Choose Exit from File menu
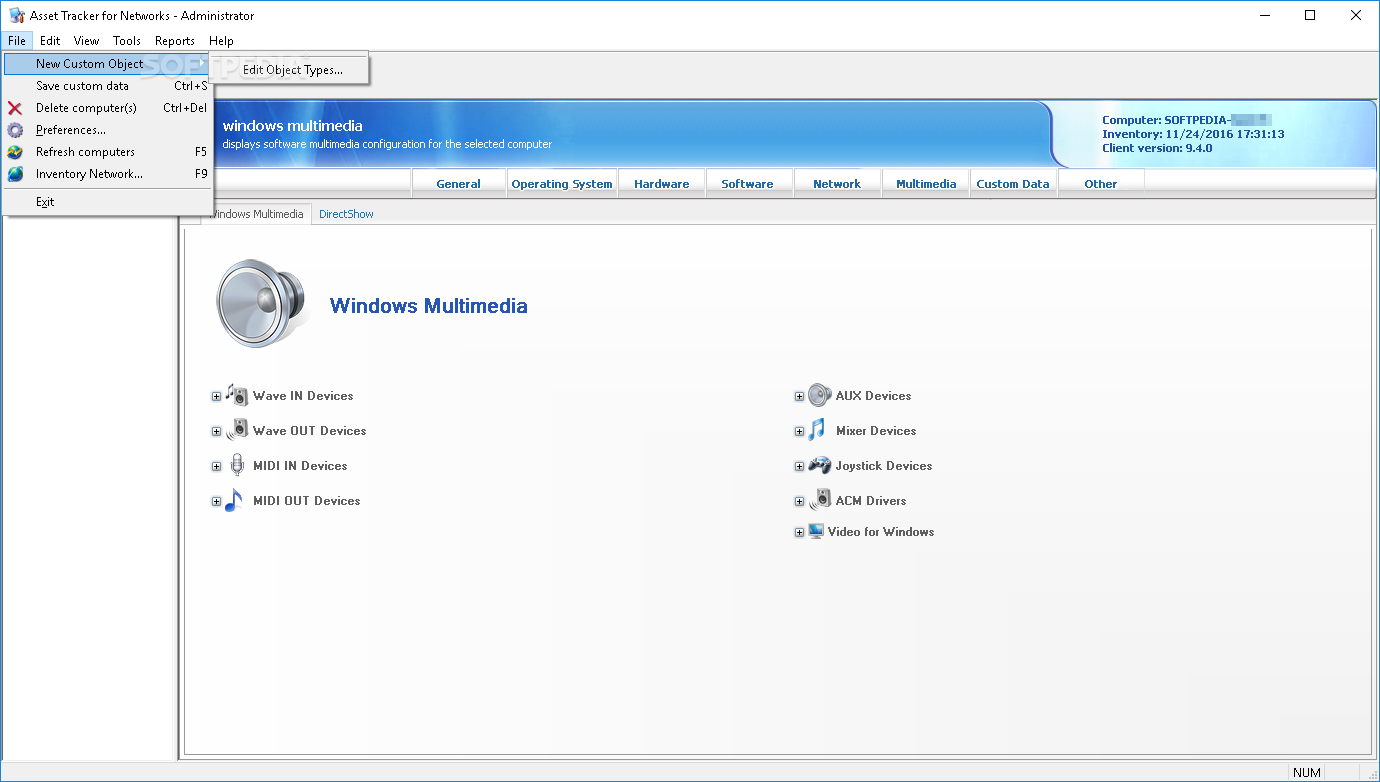Screen dimensions: 1380x782 coord(107,202)
